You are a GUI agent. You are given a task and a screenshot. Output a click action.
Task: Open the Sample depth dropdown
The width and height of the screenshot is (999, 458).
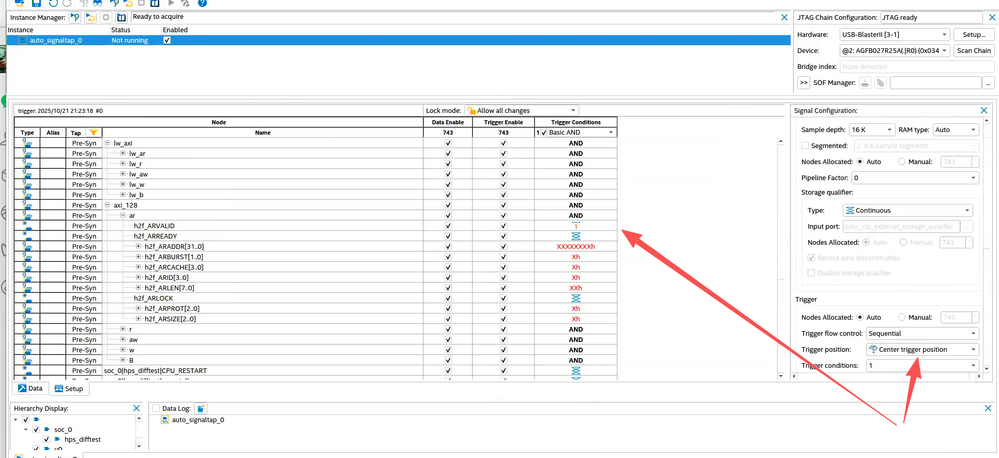coord(871,130)
